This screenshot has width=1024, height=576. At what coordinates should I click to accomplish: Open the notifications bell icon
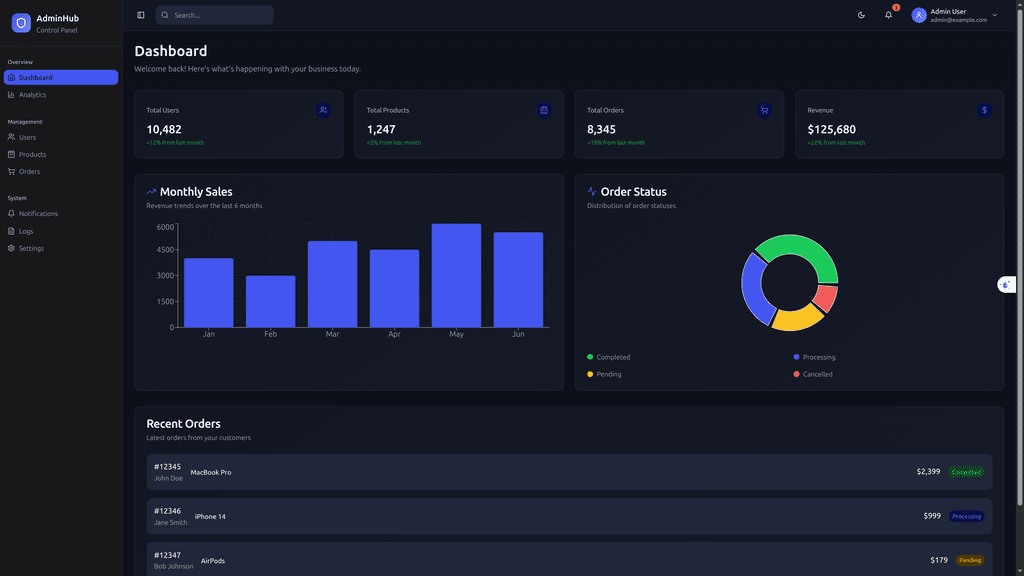(x=888, y=15)
